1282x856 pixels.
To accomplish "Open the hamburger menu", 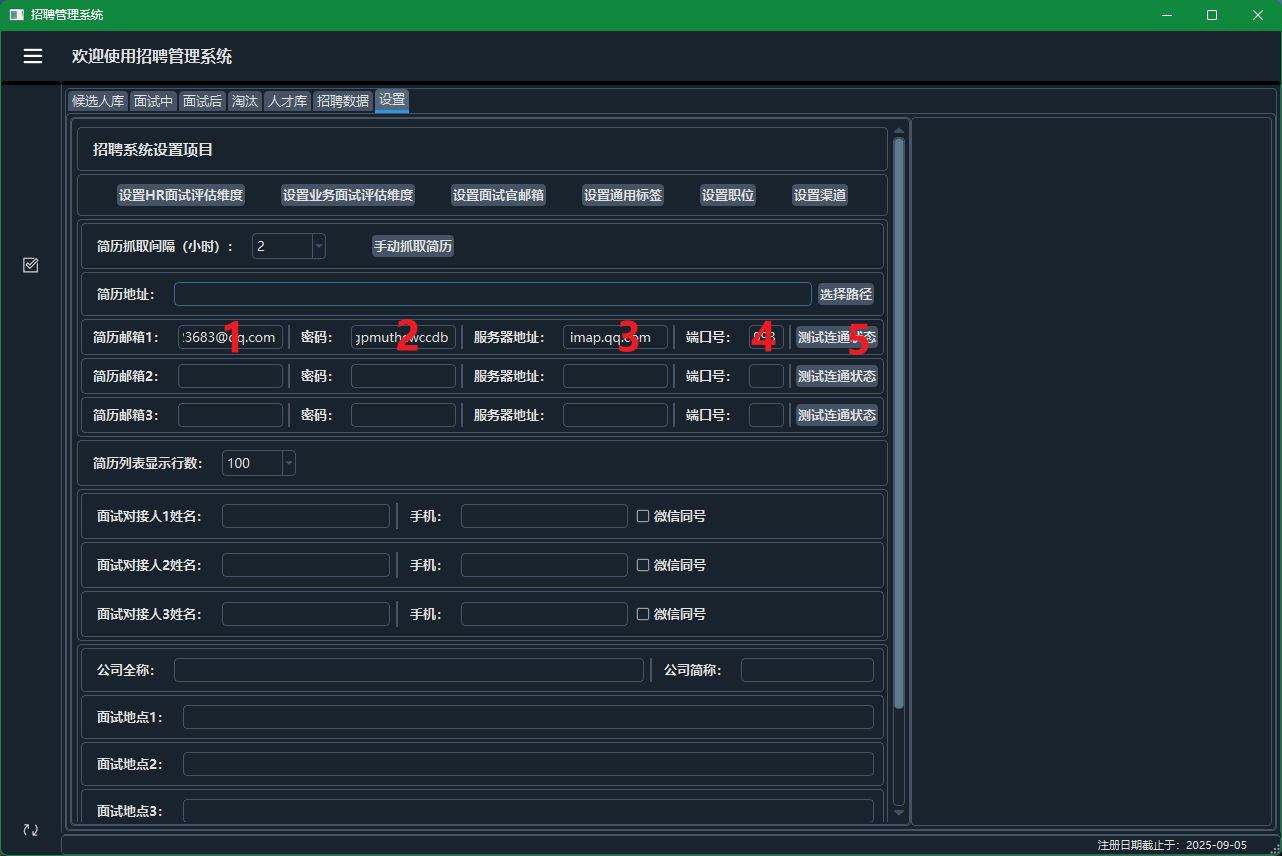I will [x=33, y=56].
